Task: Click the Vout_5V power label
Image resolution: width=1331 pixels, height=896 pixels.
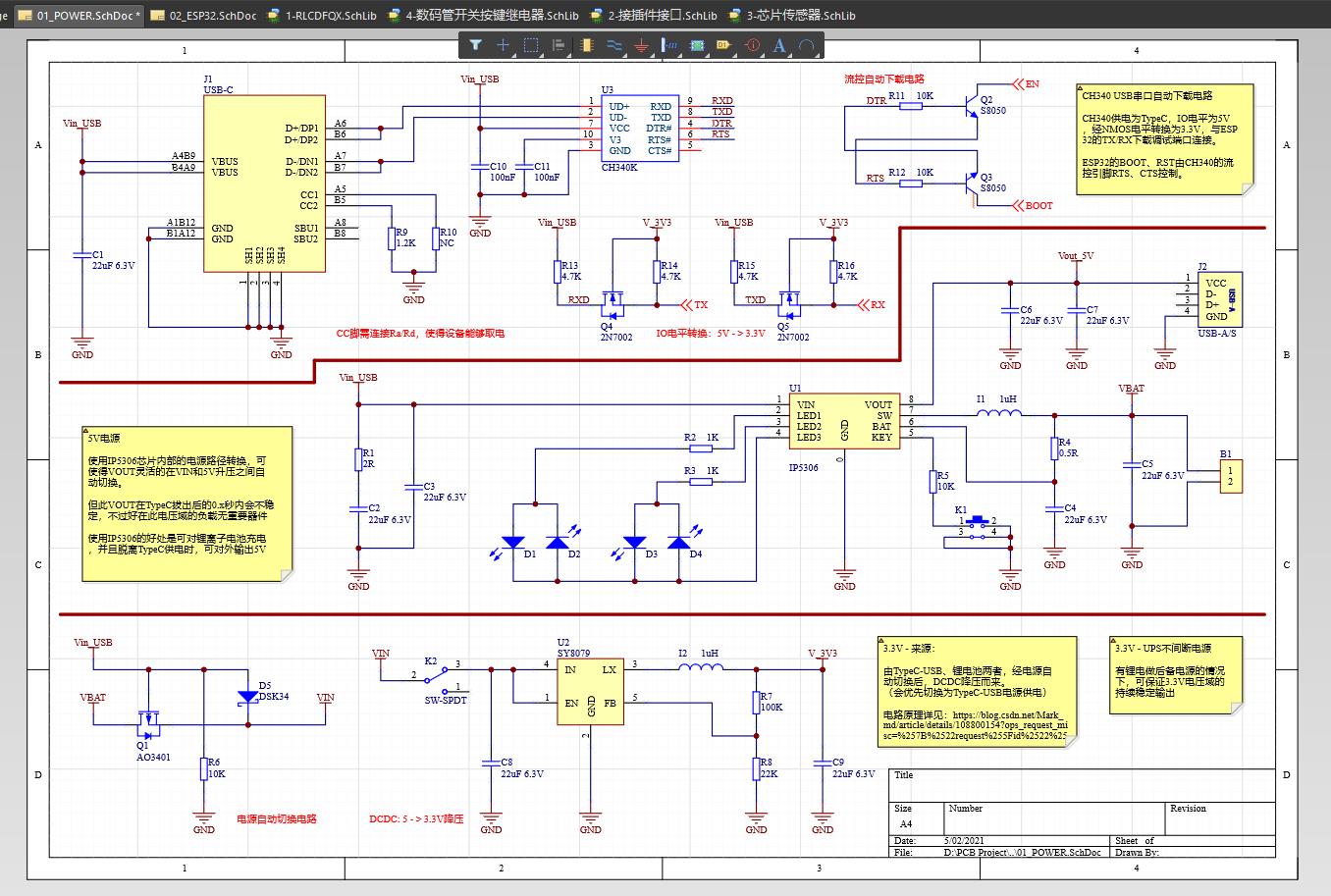Action: (x=1076, y=256)
